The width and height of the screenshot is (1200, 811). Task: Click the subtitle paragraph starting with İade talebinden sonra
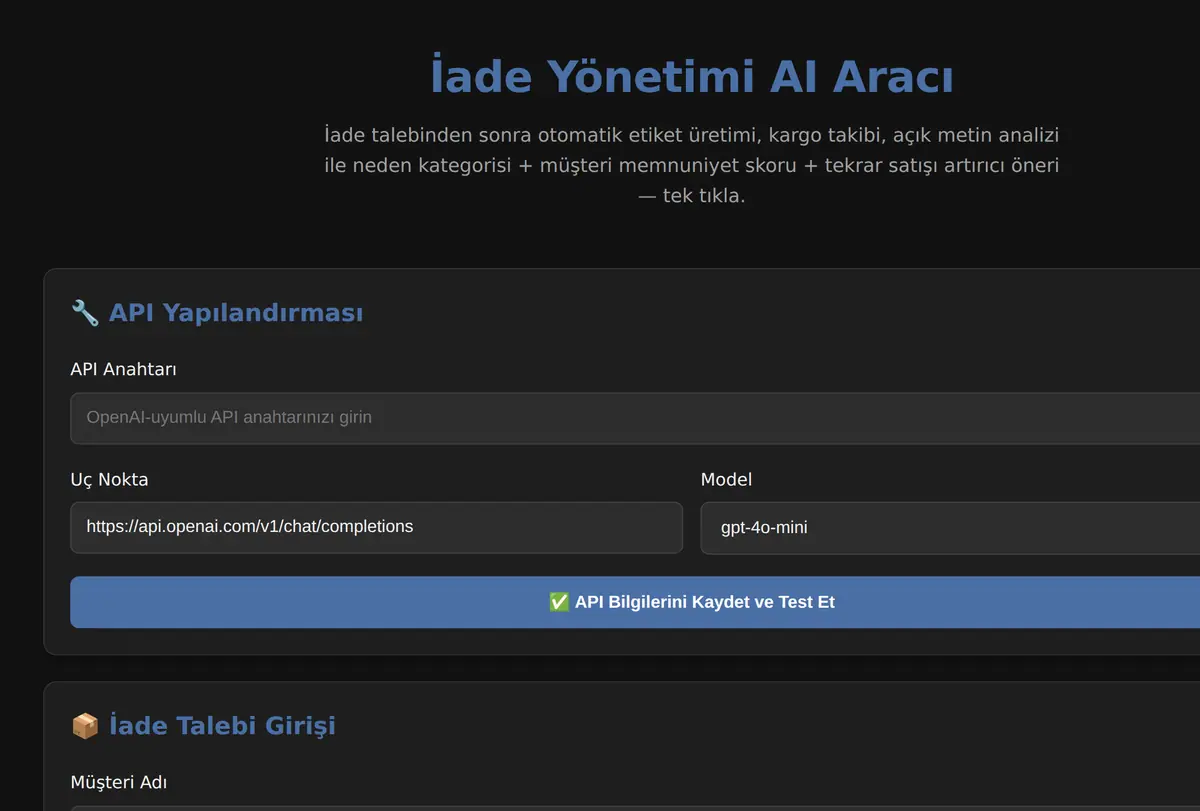(691, 165)
